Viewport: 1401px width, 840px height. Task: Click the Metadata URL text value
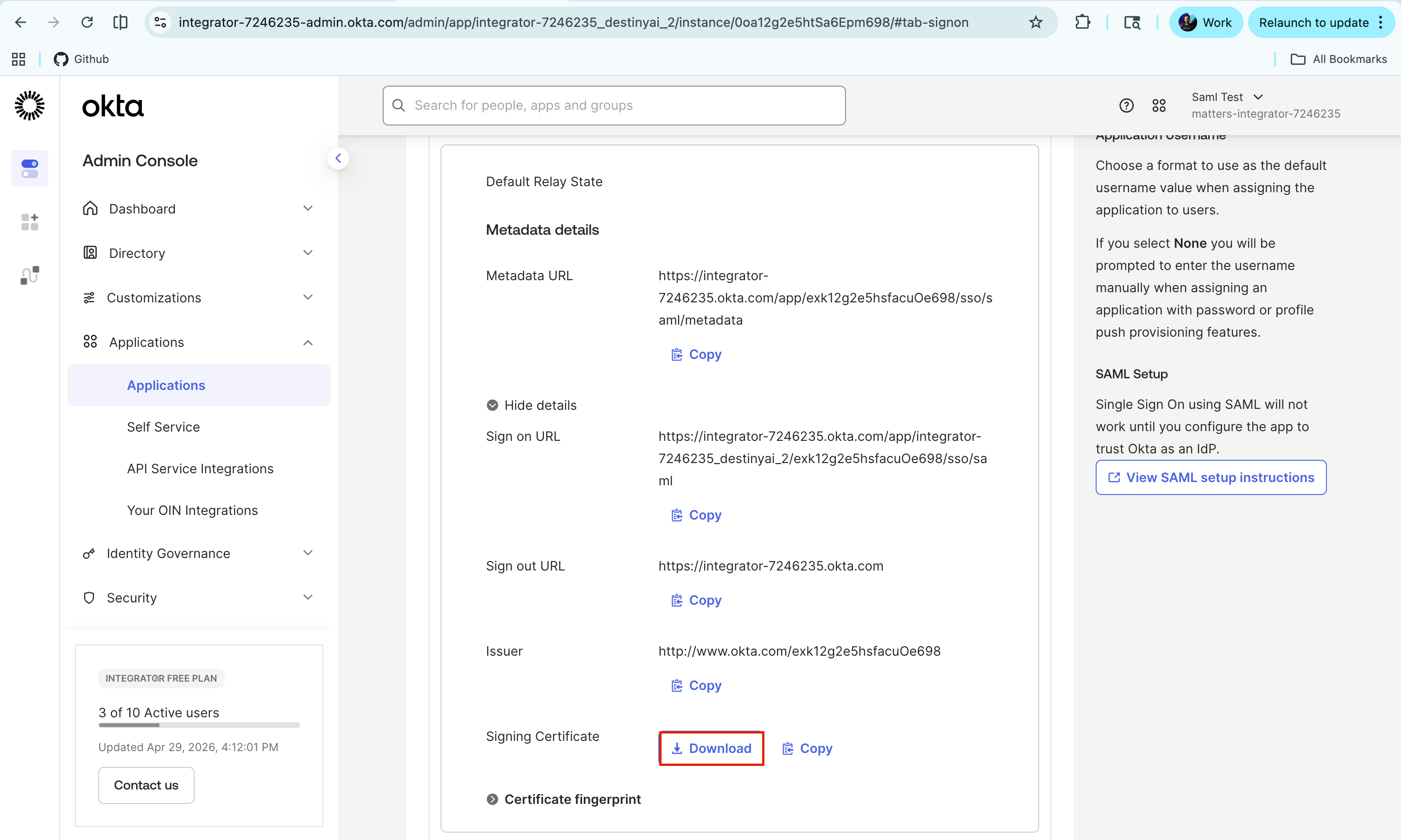[x=825, y=298]
